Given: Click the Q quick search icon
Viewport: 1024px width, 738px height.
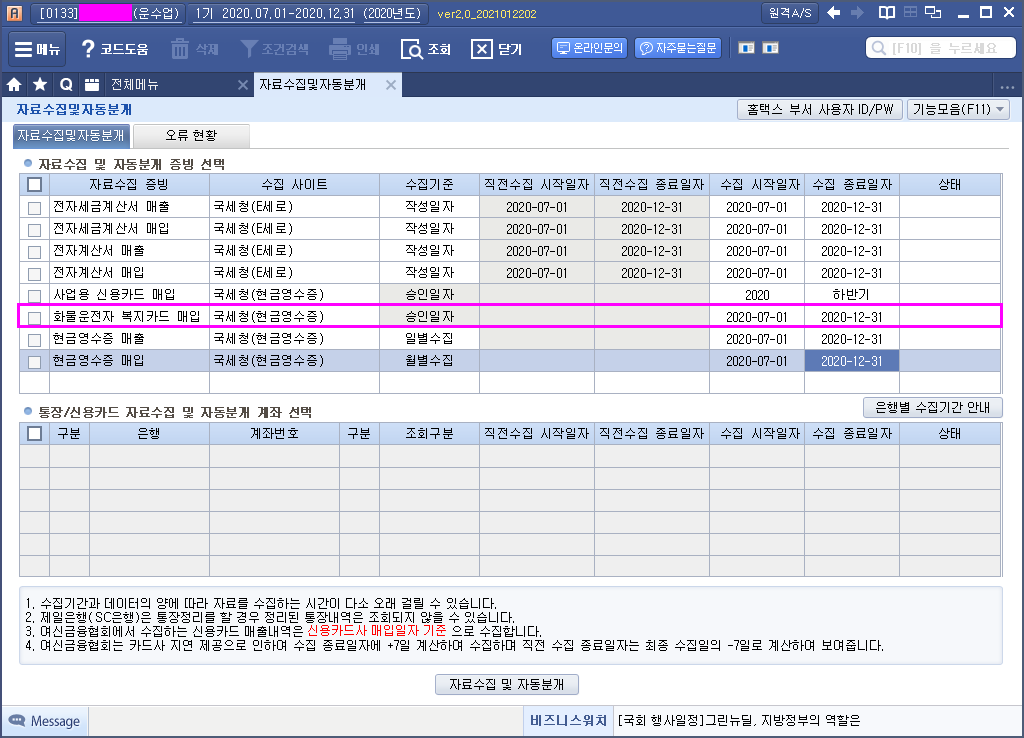Looking at the screenshot, I should (66, 85).
